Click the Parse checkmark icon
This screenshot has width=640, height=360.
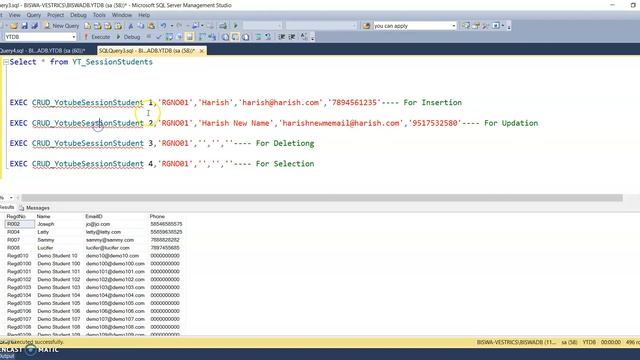159,37
